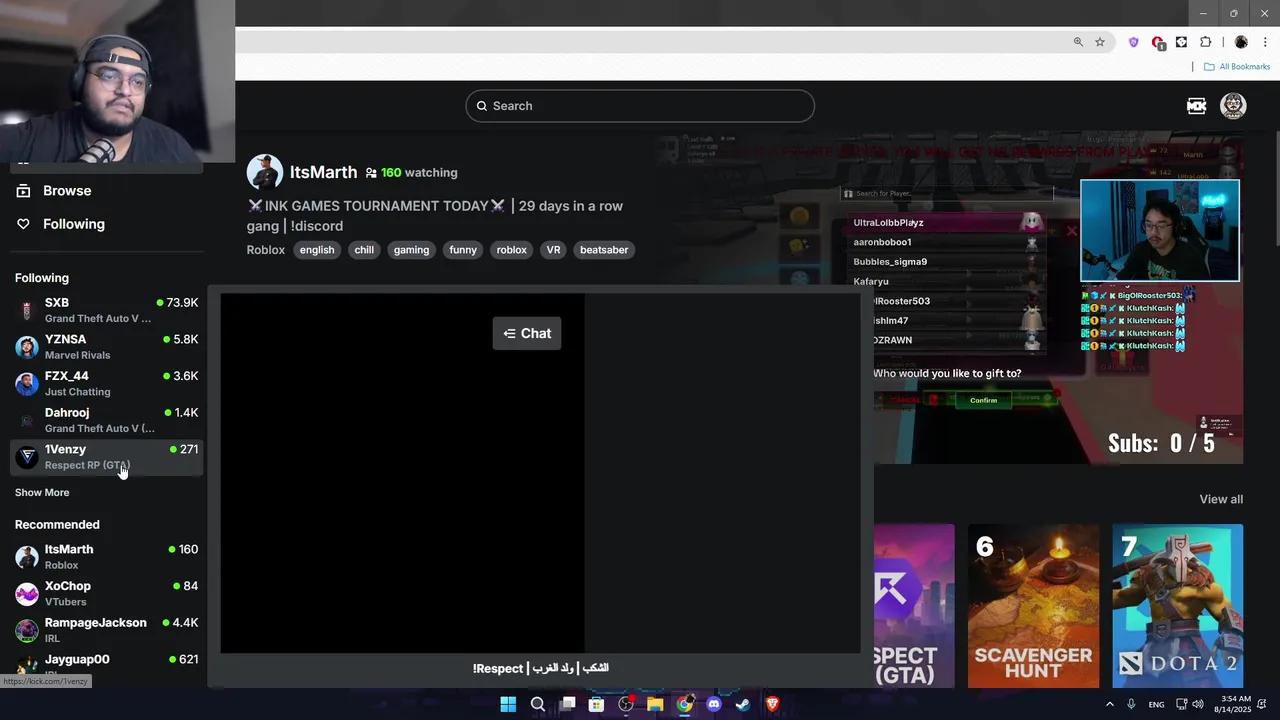Open the Roblox category link
Viewport: 1280px width, 720px height.
[x=266, y=250]
